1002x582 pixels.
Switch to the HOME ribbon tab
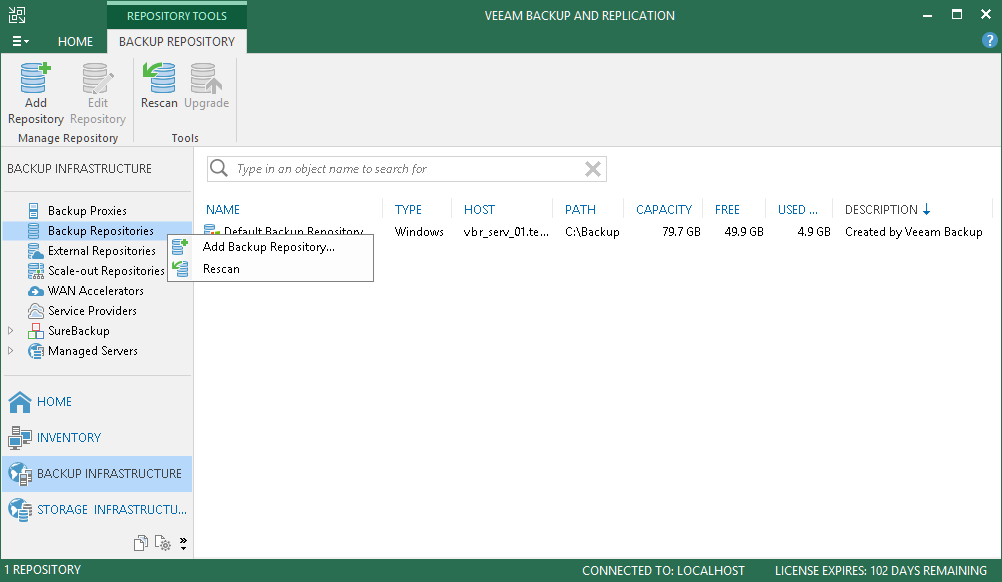[75, 42]
